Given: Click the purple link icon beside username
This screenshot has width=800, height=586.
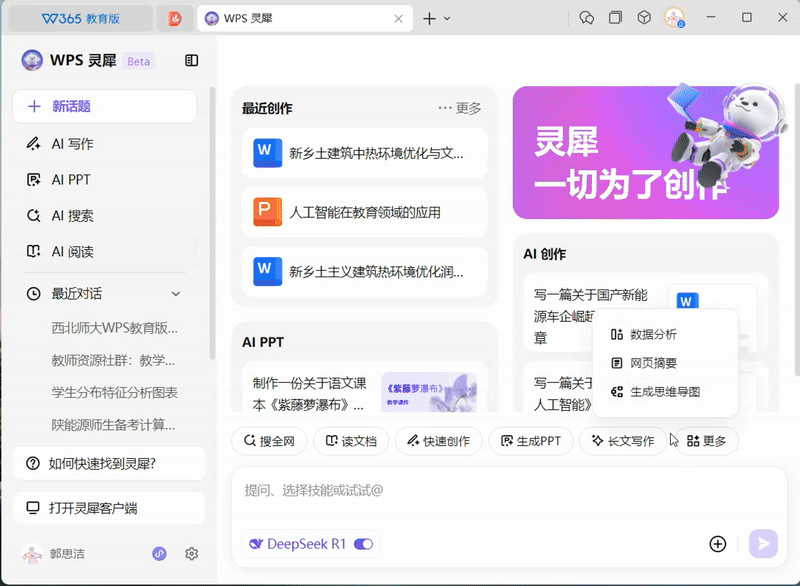Looking at the screenshot, I should 159,553.
